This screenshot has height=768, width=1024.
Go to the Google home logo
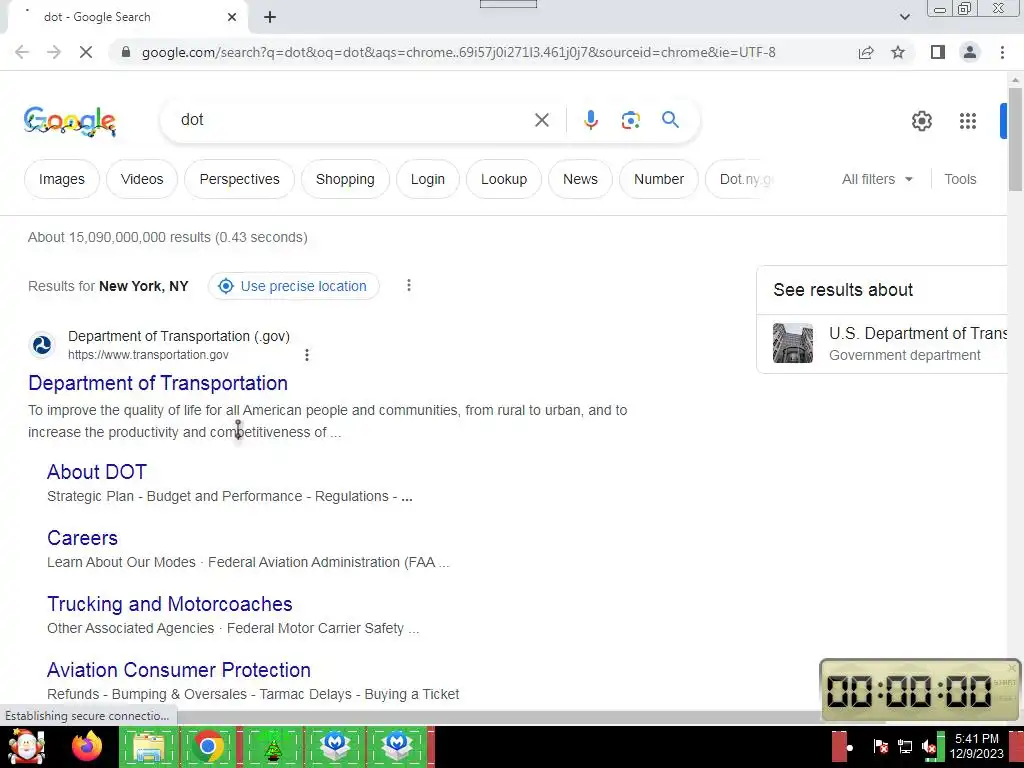coord(70,121)
